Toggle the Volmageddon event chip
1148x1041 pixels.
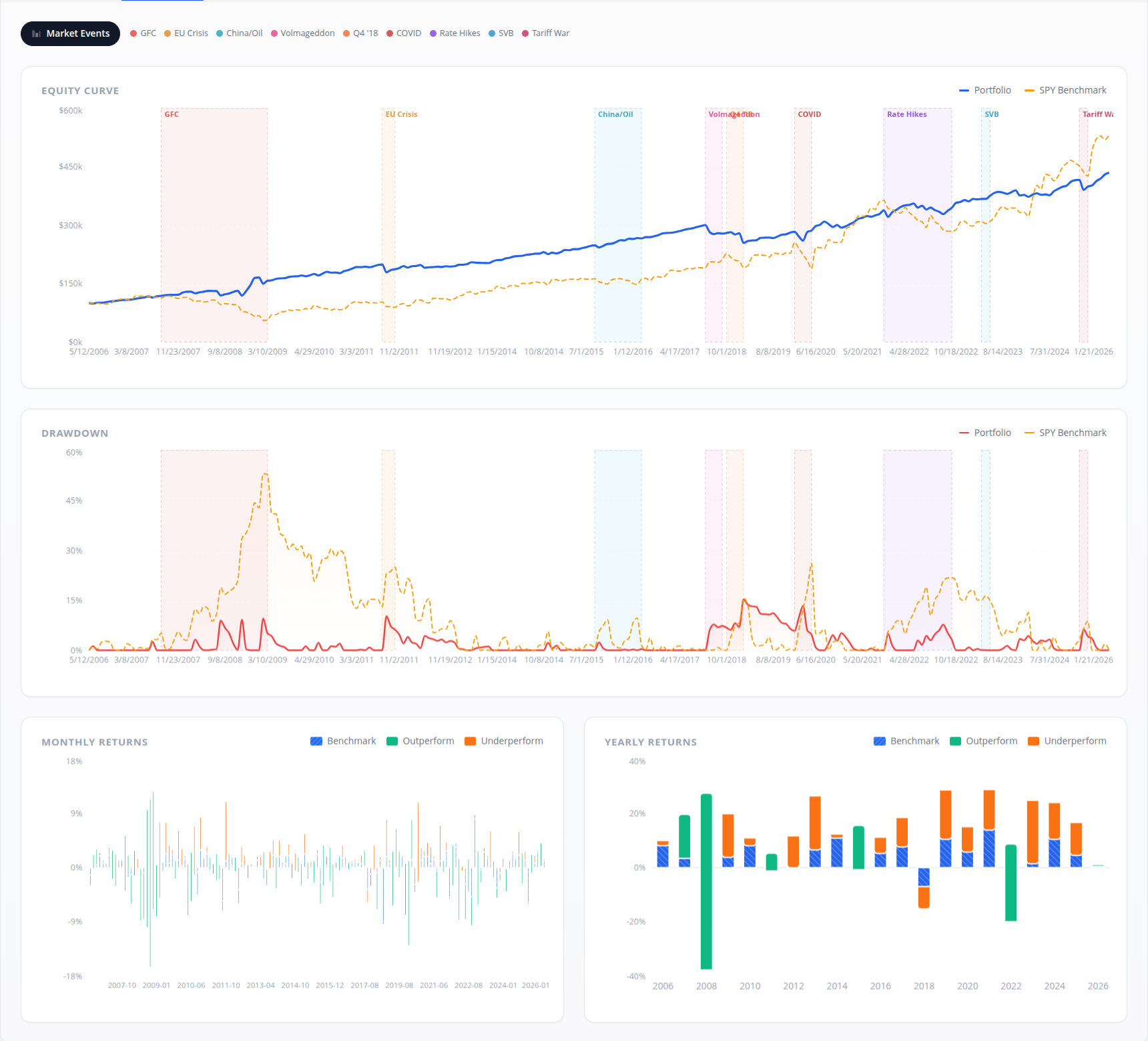pos(303,33)
